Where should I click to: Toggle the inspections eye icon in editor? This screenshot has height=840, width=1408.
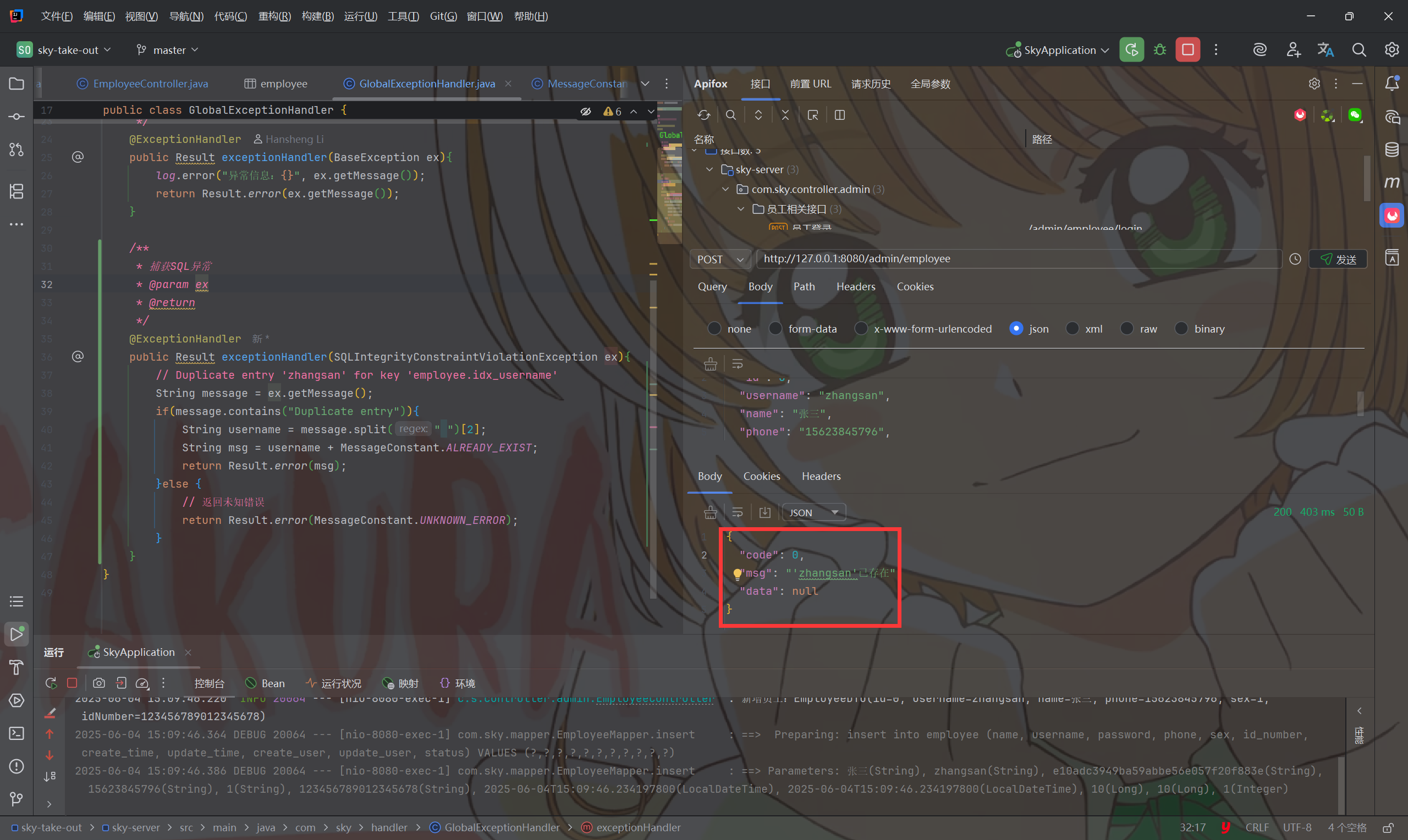pos(586,112)
